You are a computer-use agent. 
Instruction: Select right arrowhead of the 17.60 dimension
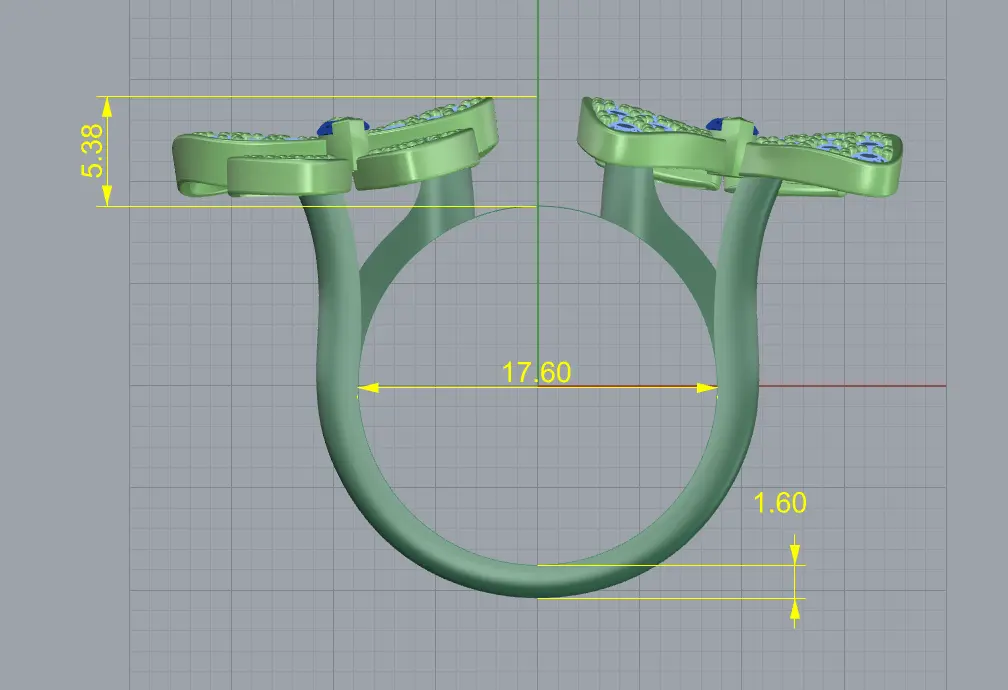click(707, 388)
